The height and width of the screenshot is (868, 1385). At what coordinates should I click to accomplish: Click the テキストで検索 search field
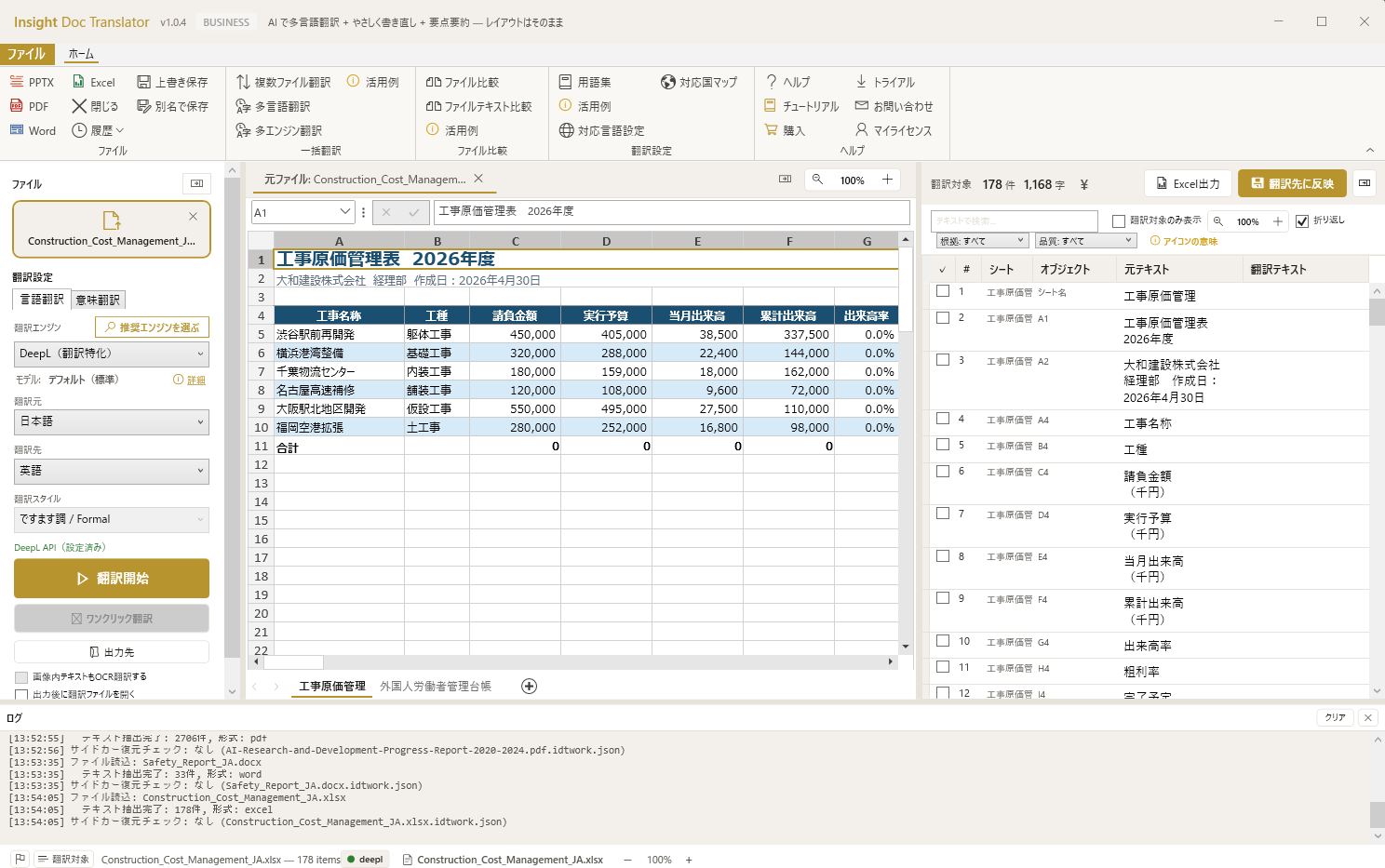point(1014,221)
